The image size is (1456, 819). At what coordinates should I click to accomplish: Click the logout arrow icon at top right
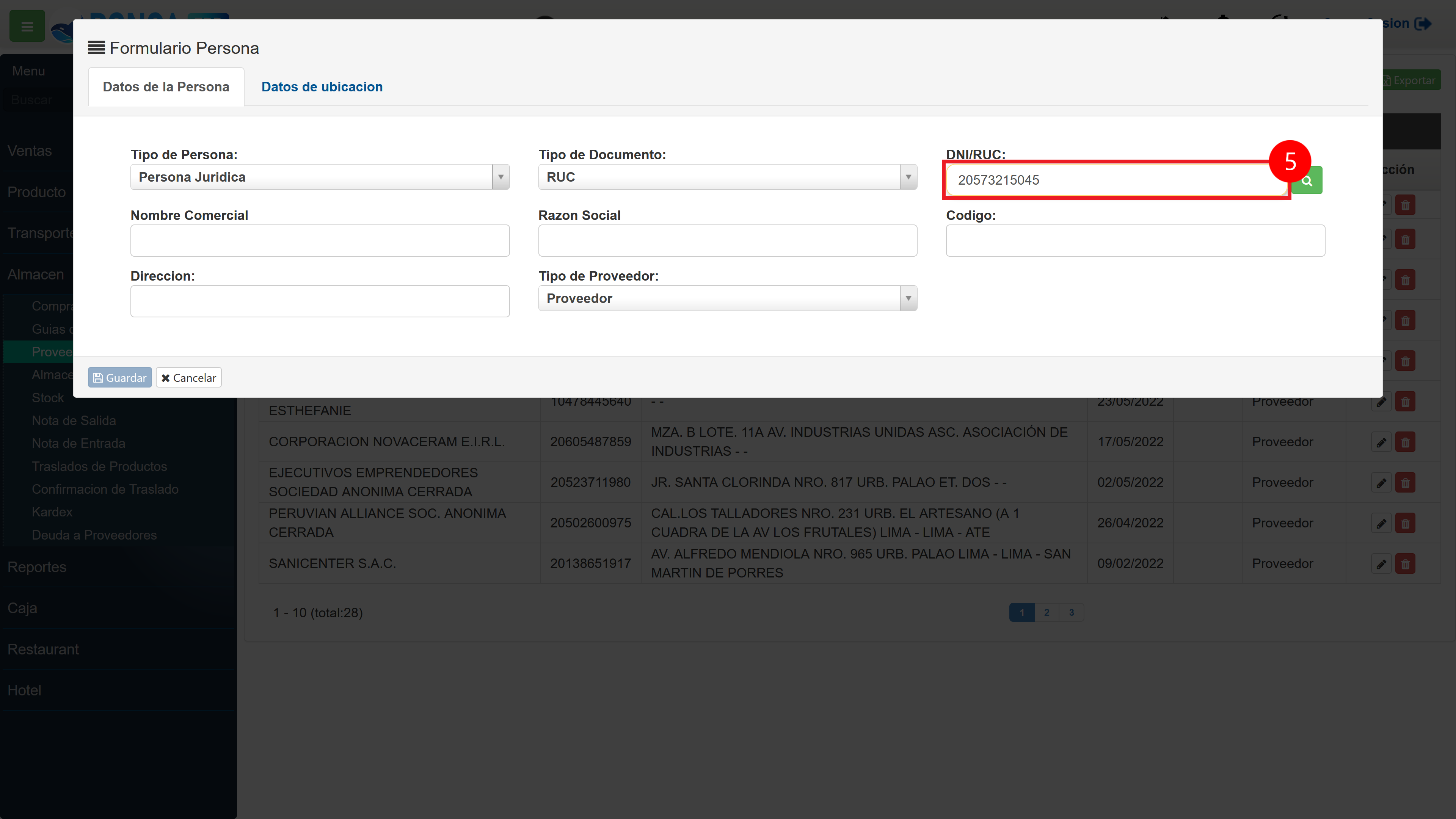pyautogui.click(x=1423, y=24)
